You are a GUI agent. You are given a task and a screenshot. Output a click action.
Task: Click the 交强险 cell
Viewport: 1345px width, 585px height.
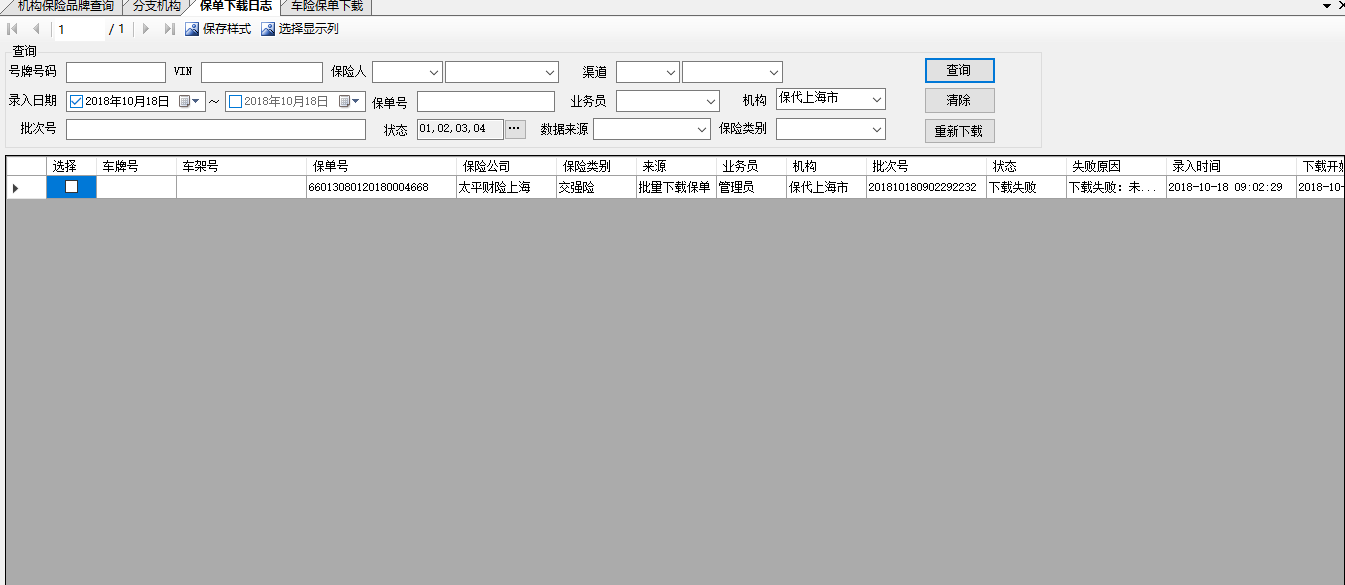pos(596,187)
